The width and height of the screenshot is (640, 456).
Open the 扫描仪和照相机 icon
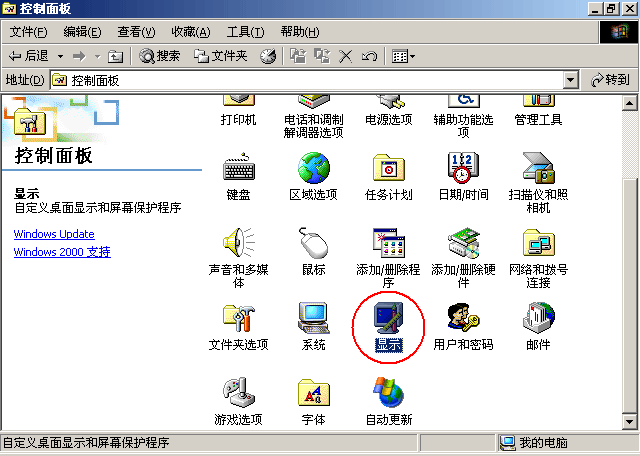pos(538,167)
